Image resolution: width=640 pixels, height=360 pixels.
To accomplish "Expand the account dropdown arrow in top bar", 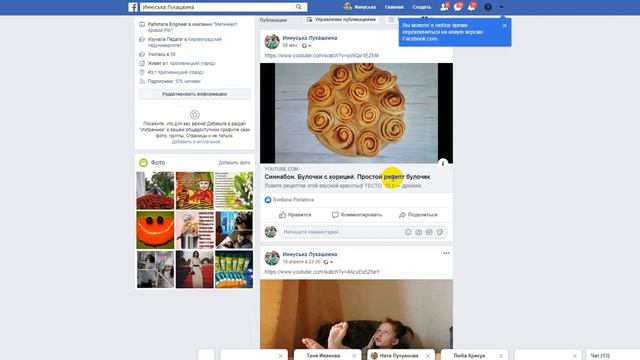I will pos(502,7).
